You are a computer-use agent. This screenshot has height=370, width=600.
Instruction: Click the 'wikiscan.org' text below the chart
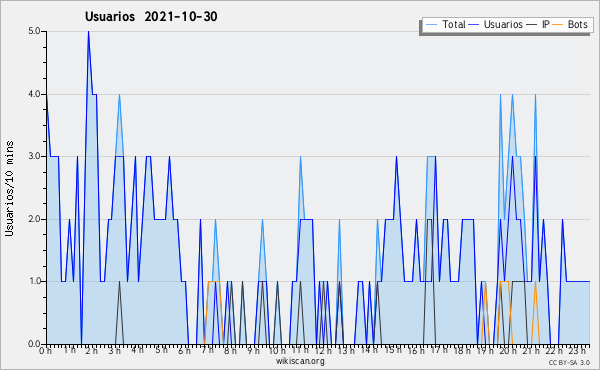click(300, 361)
